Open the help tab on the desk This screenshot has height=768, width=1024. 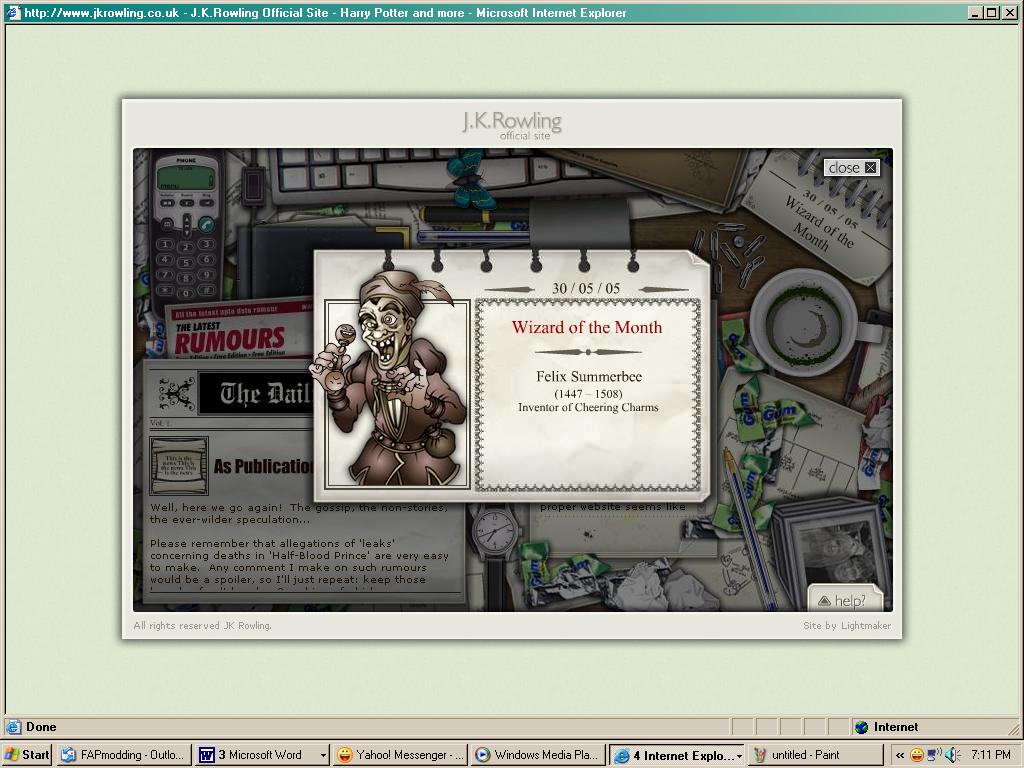click(846, 599)
